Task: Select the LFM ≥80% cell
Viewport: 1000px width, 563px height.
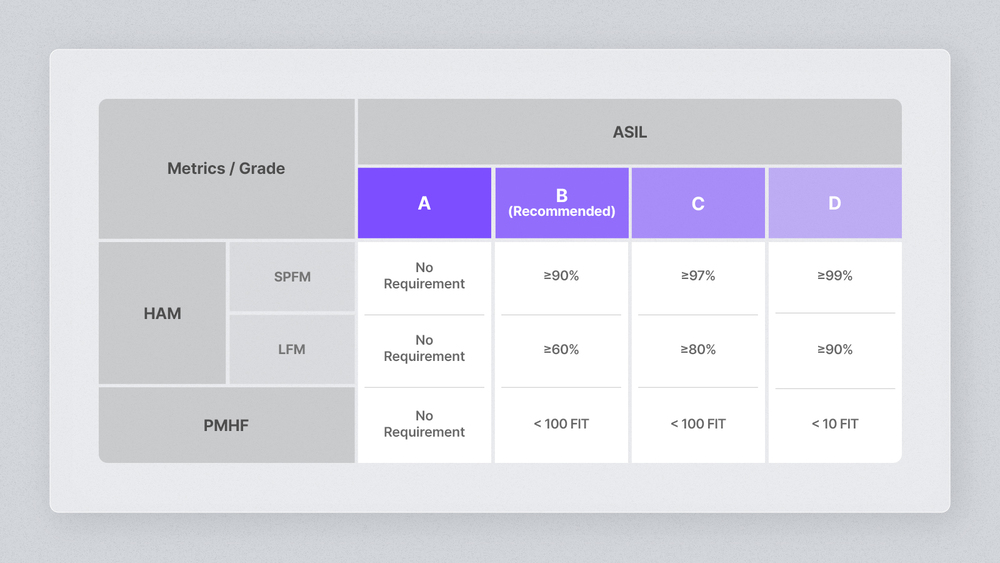Action: coord(698,349)
